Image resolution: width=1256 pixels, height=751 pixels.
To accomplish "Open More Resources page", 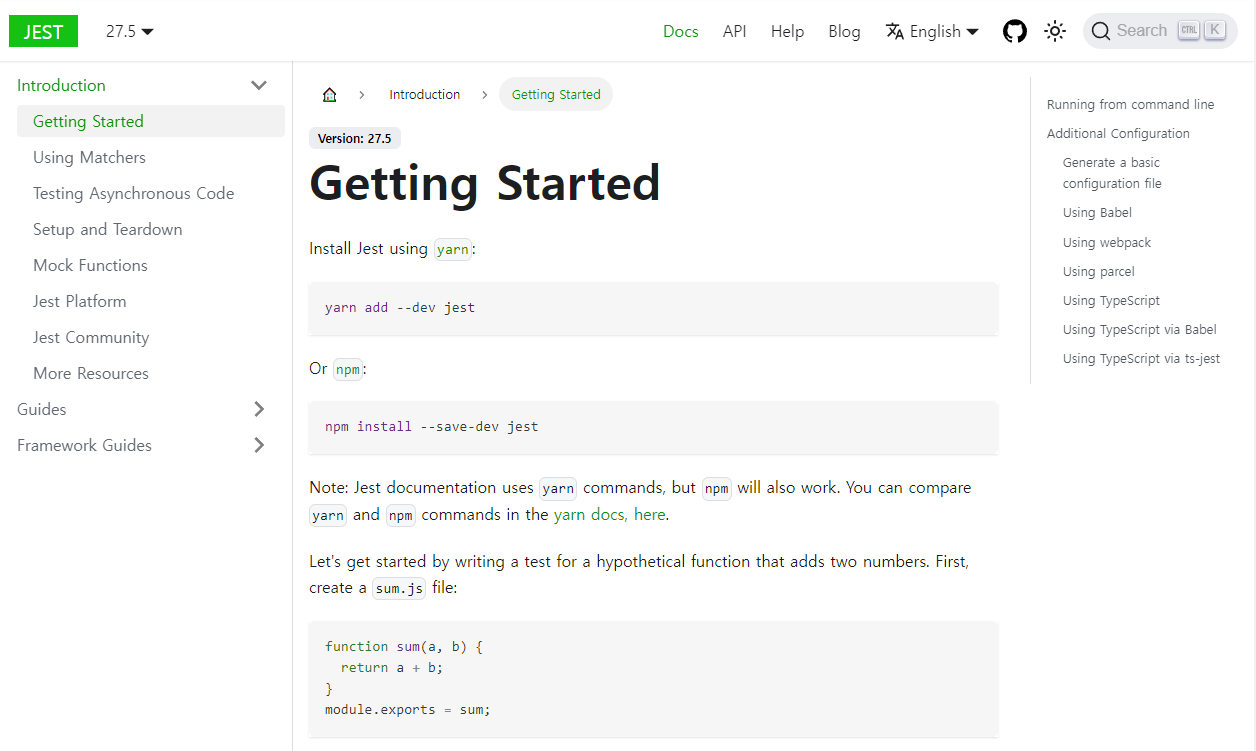I will (91, 373).
